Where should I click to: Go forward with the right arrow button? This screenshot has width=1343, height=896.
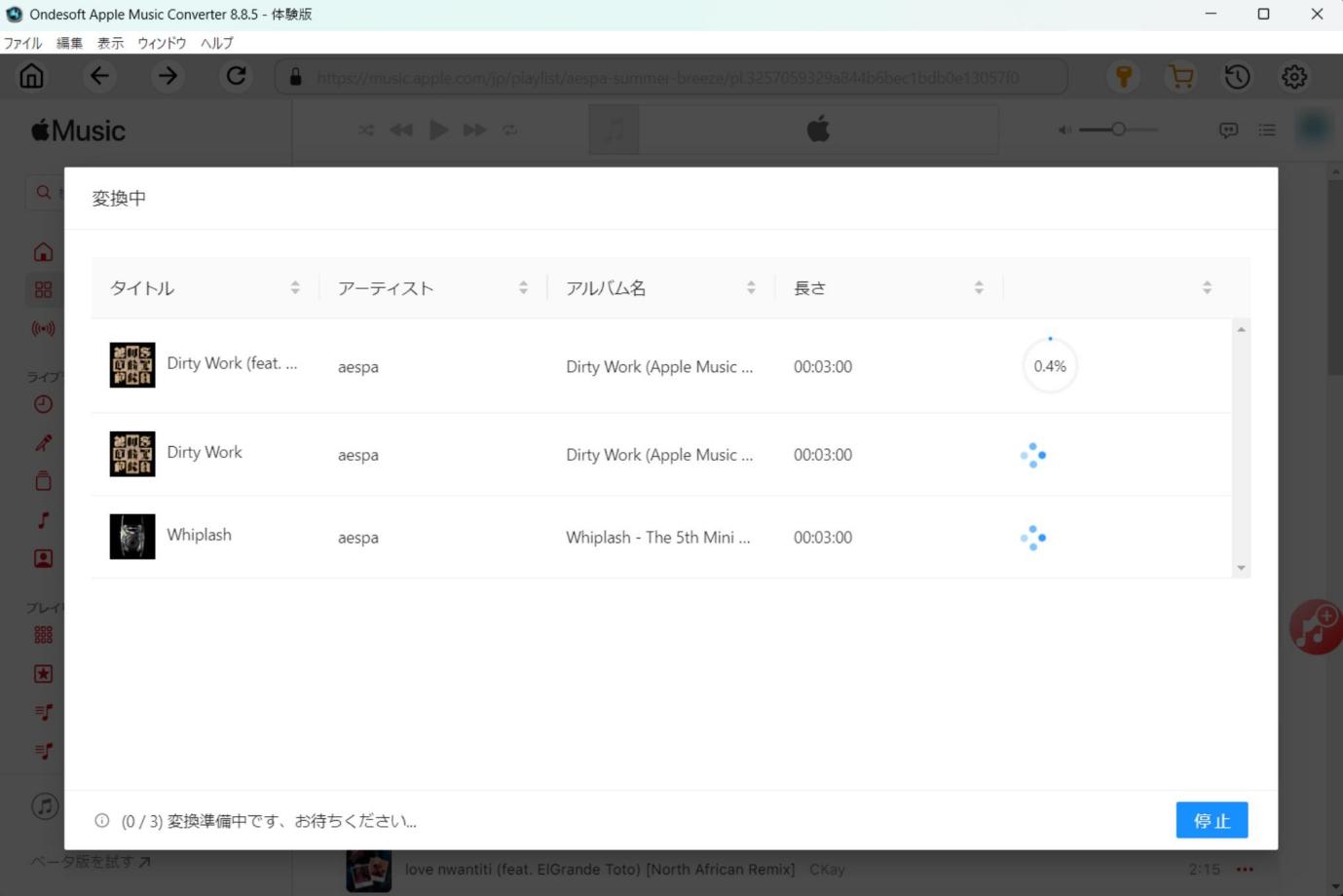[x=168, y=76]
